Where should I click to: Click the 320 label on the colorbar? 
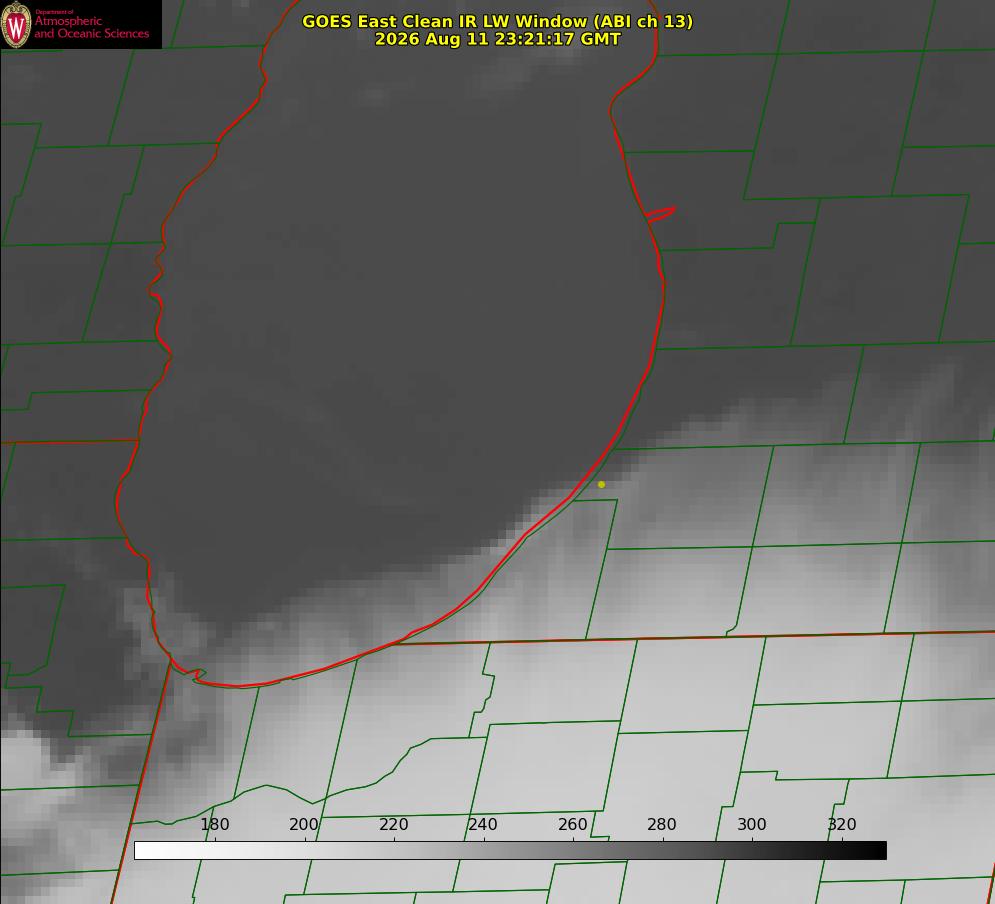(x=842, y=824)
